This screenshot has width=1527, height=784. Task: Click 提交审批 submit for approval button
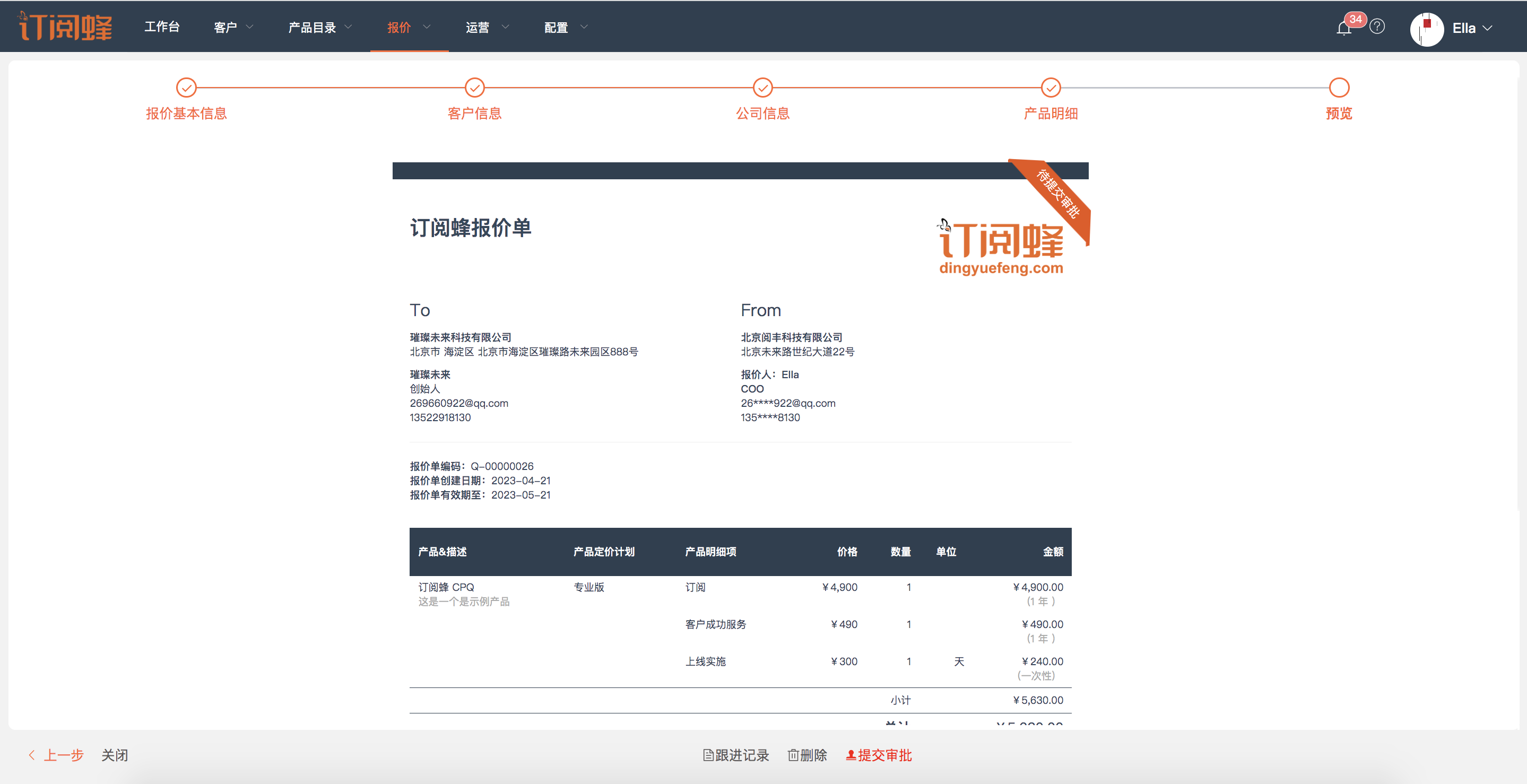879,755
